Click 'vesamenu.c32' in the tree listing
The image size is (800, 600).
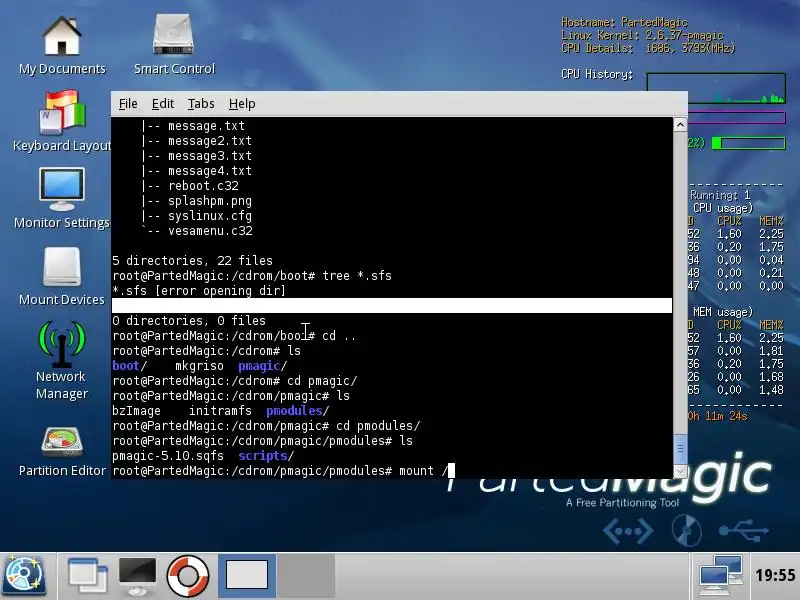click(210, 231)
